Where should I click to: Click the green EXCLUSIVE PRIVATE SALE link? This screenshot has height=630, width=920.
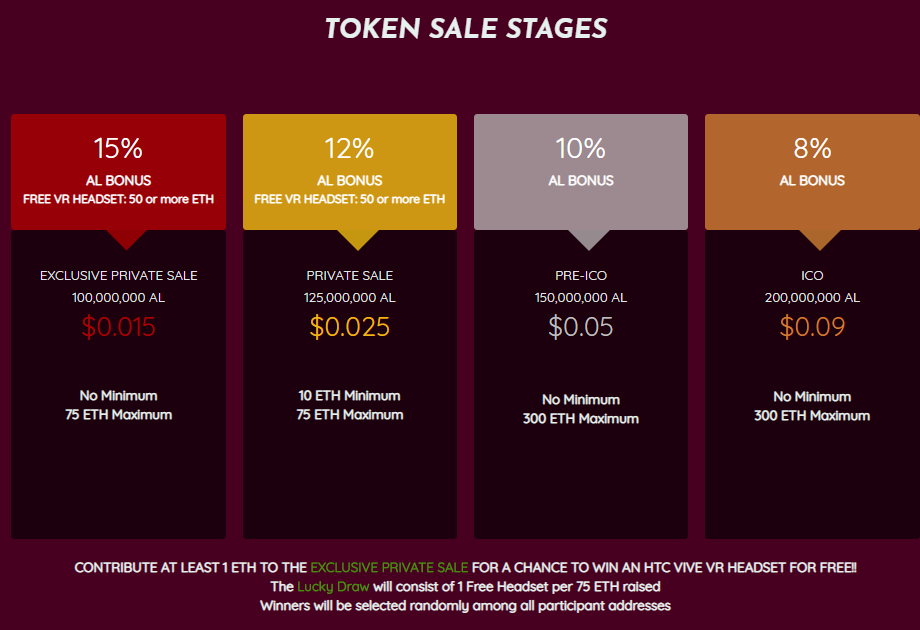pos(389,568)
